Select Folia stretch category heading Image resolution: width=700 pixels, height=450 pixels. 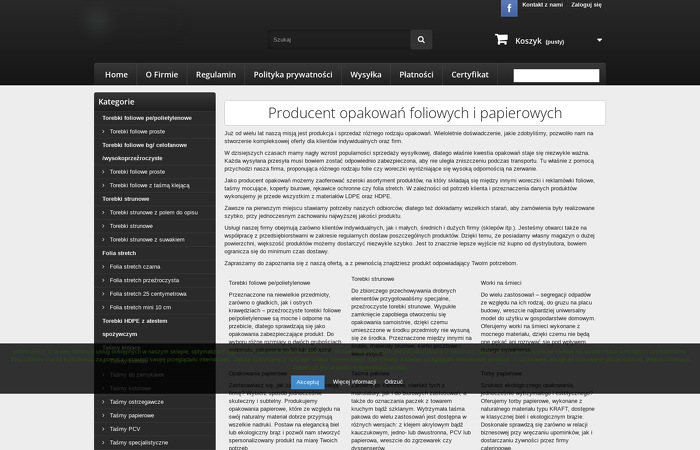119,253
